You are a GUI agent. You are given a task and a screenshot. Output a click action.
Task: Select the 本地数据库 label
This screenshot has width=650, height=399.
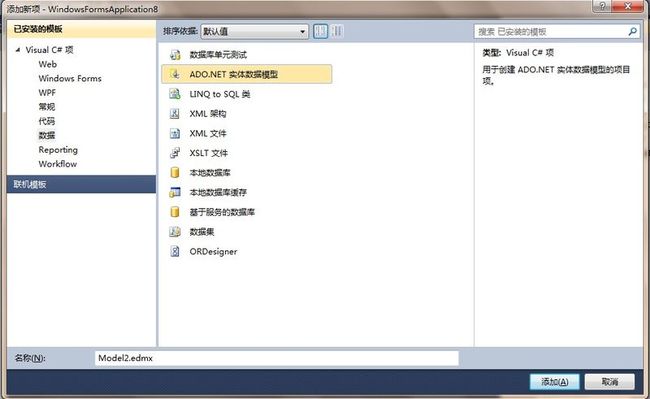pyautogui.click(x=210, y=173)
